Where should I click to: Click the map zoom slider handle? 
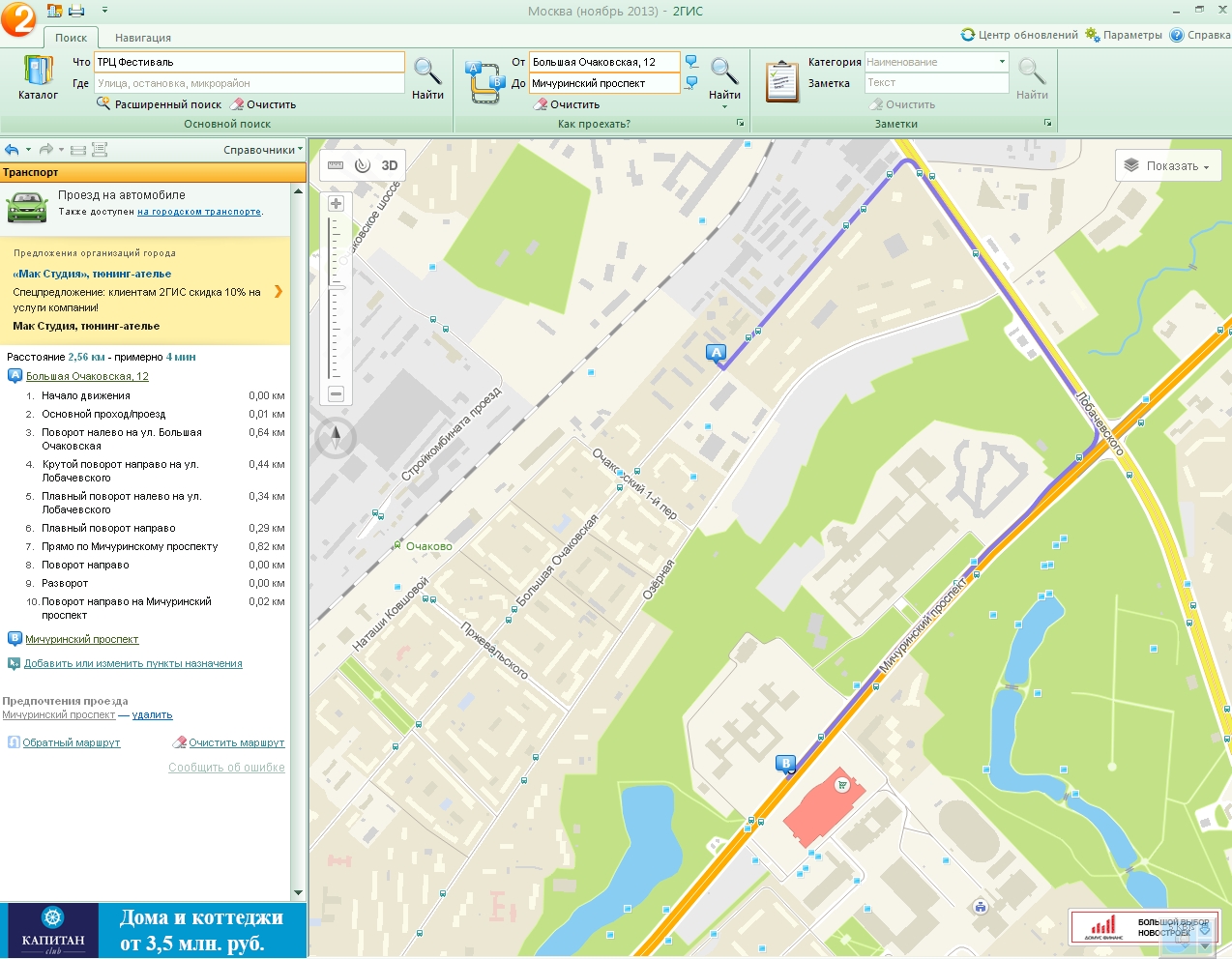tap(337, 287)
